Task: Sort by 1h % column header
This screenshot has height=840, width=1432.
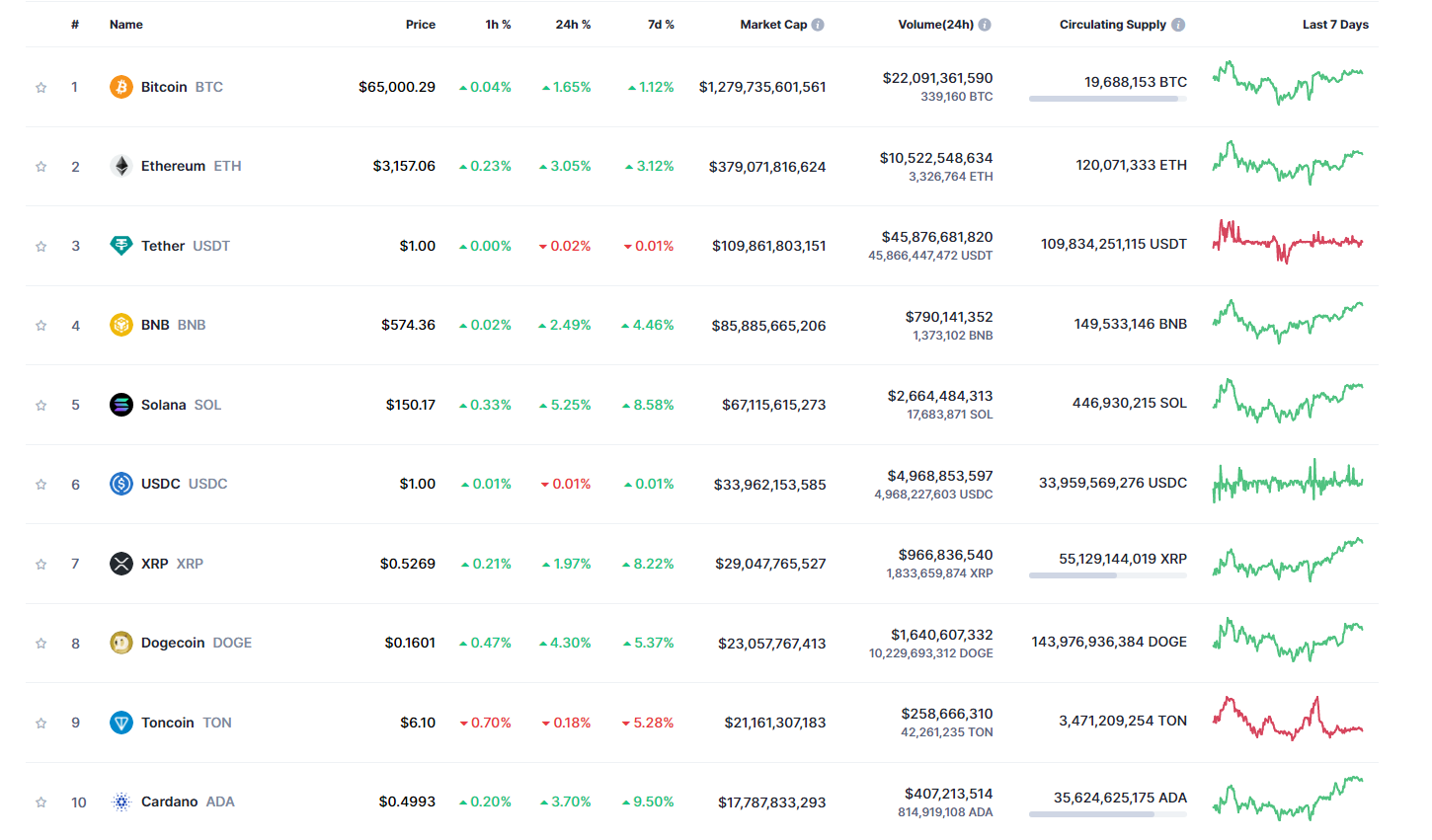Action: 499,25
